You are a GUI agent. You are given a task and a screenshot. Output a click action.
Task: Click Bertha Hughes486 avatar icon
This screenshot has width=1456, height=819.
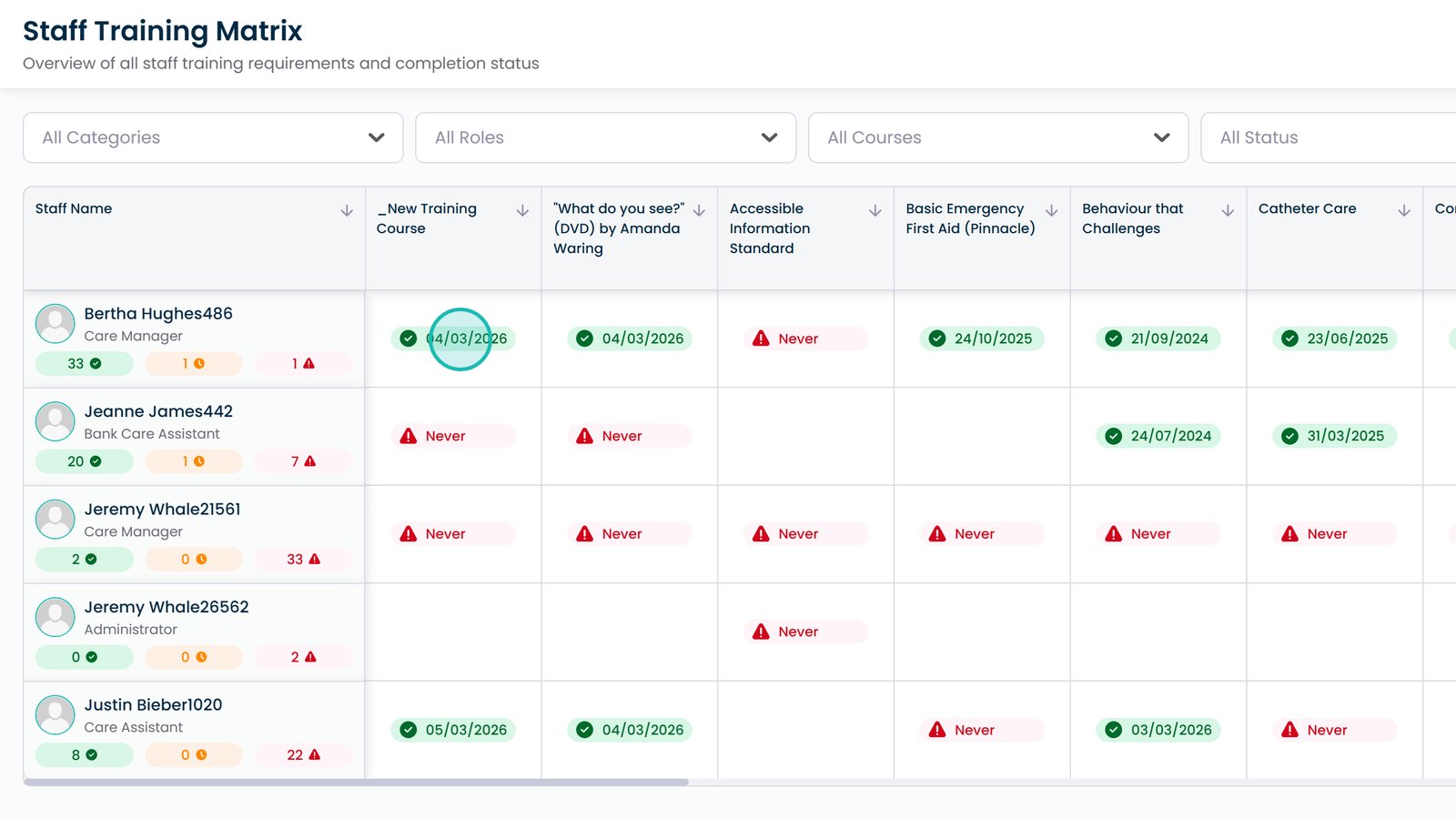point(56,323)
